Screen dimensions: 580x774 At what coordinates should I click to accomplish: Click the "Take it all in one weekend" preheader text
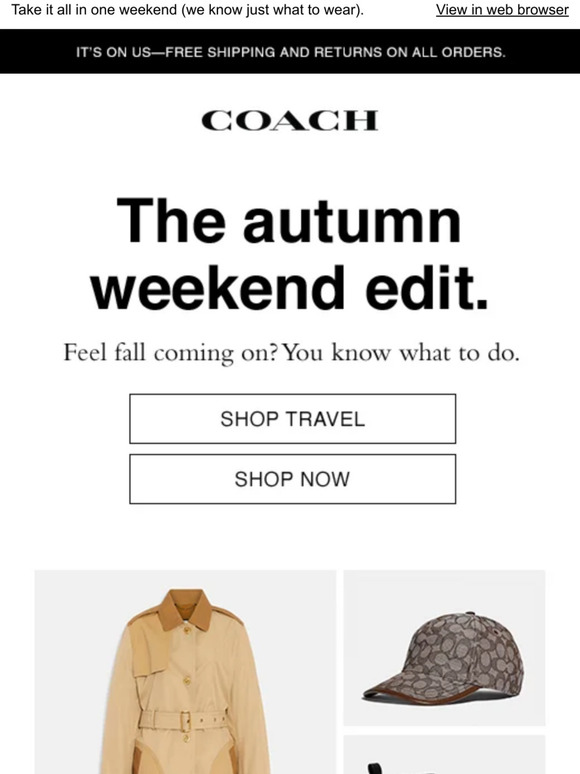tap(95, 9)
